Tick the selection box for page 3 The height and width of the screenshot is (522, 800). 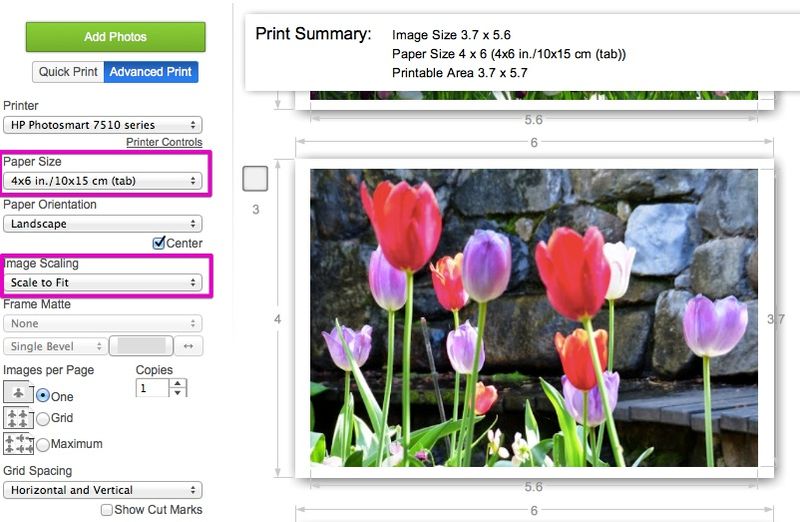tap(255, 179)
